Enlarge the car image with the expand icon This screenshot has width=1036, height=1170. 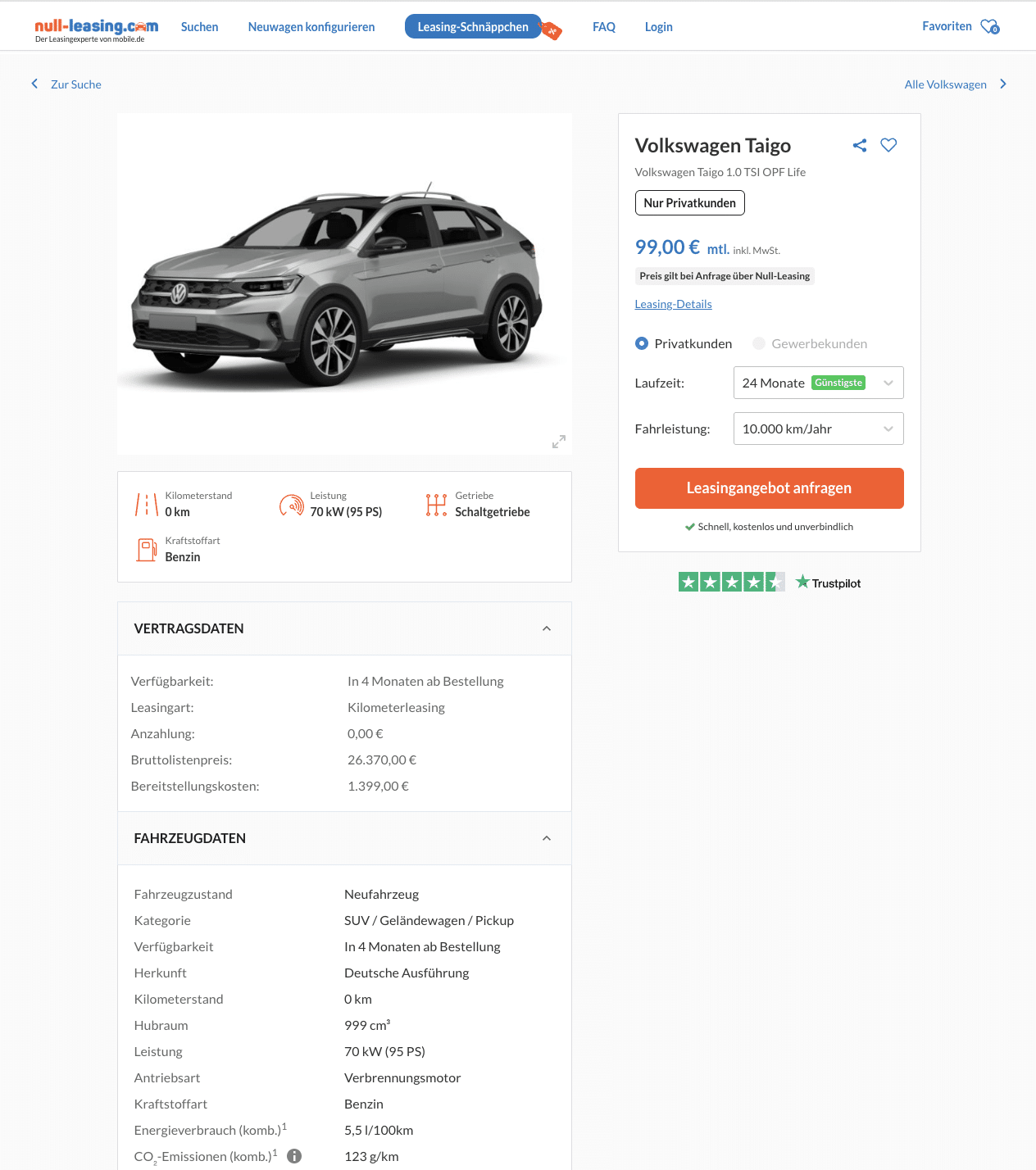(x=559, y=442)
